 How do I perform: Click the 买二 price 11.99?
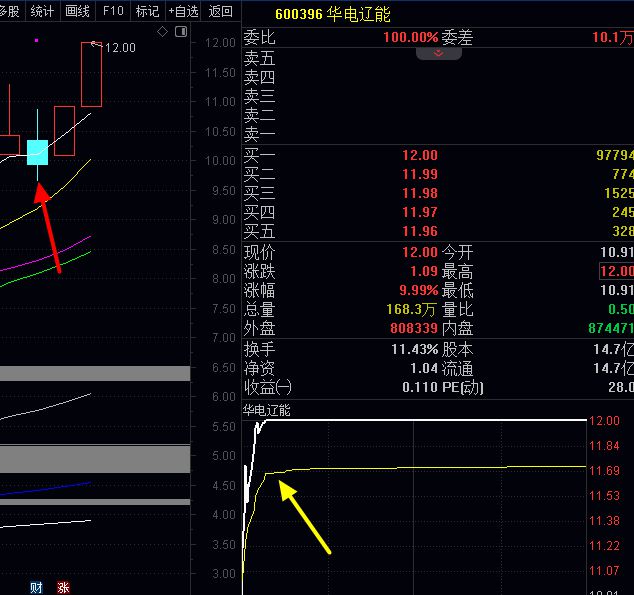(x=420, y=174)
